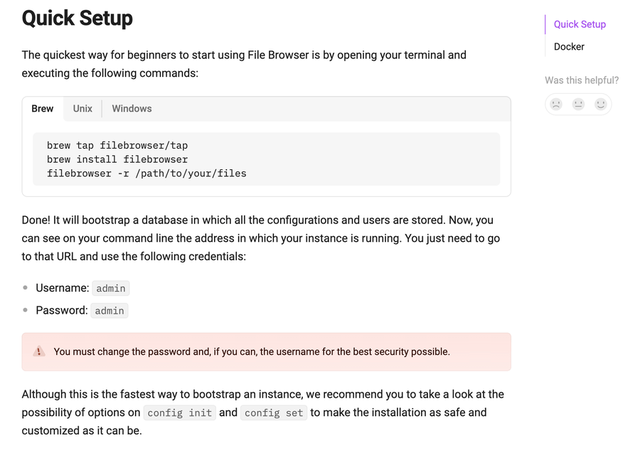Click the 'filebrowser -r /path/to/your/files' line
The image size is (640, 468).
tap(147, 173)
